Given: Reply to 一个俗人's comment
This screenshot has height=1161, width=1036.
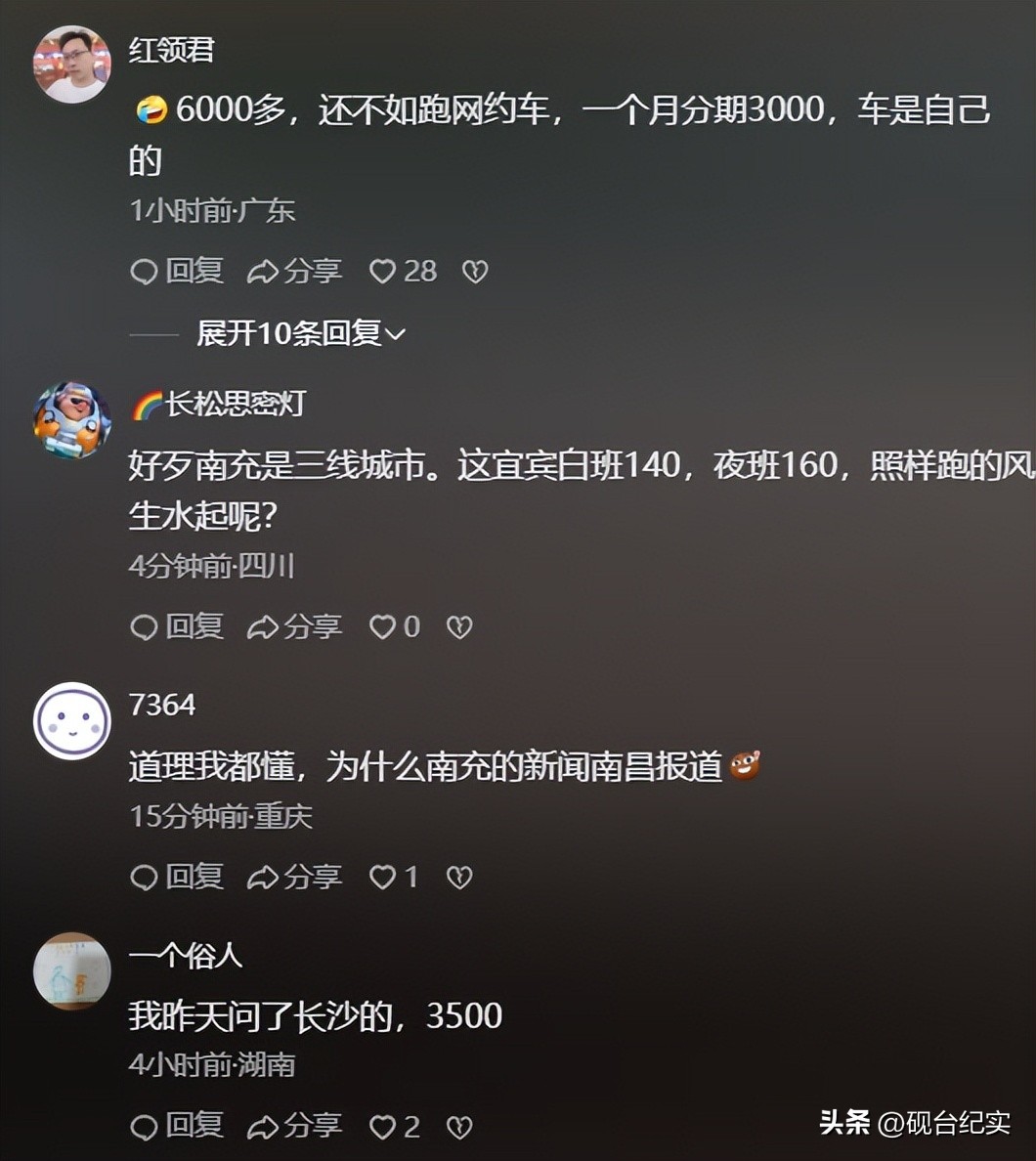Looking at the screenshot, I should point(176,1127).
